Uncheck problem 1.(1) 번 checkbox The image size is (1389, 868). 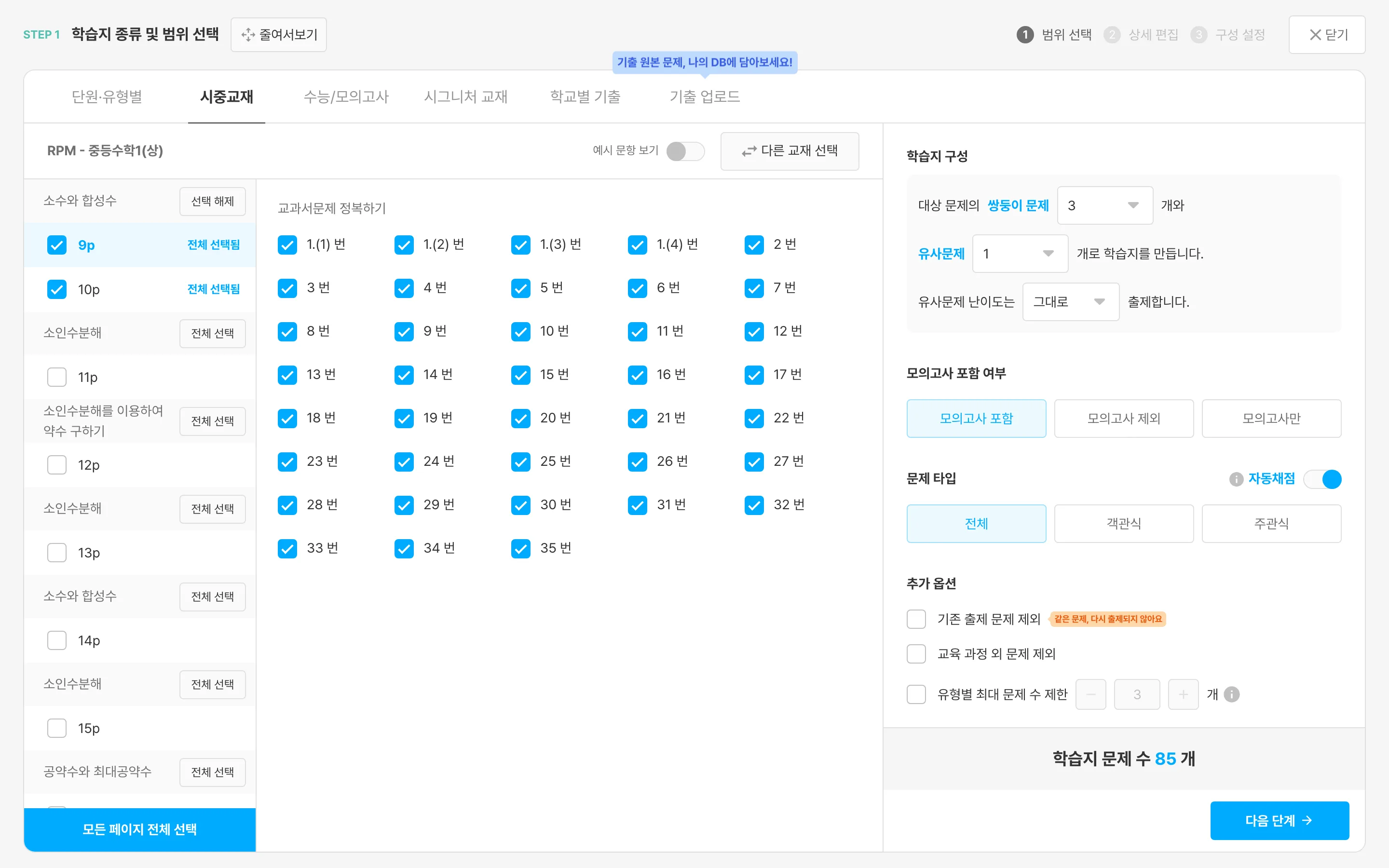pyautogui.click(x=287, y=245)
